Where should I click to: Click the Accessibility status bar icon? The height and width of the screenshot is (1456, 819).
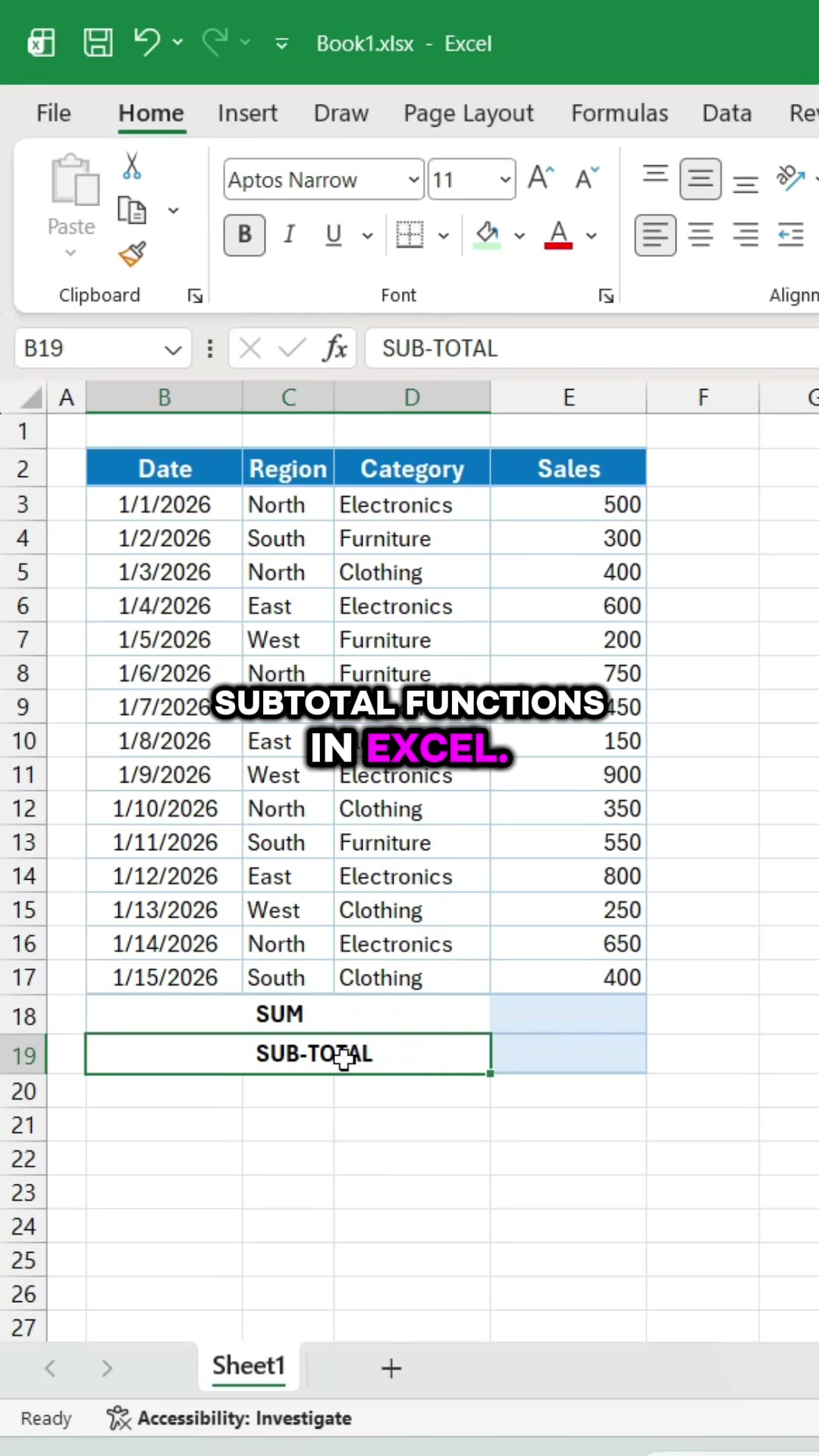[x=118, y=1417]
